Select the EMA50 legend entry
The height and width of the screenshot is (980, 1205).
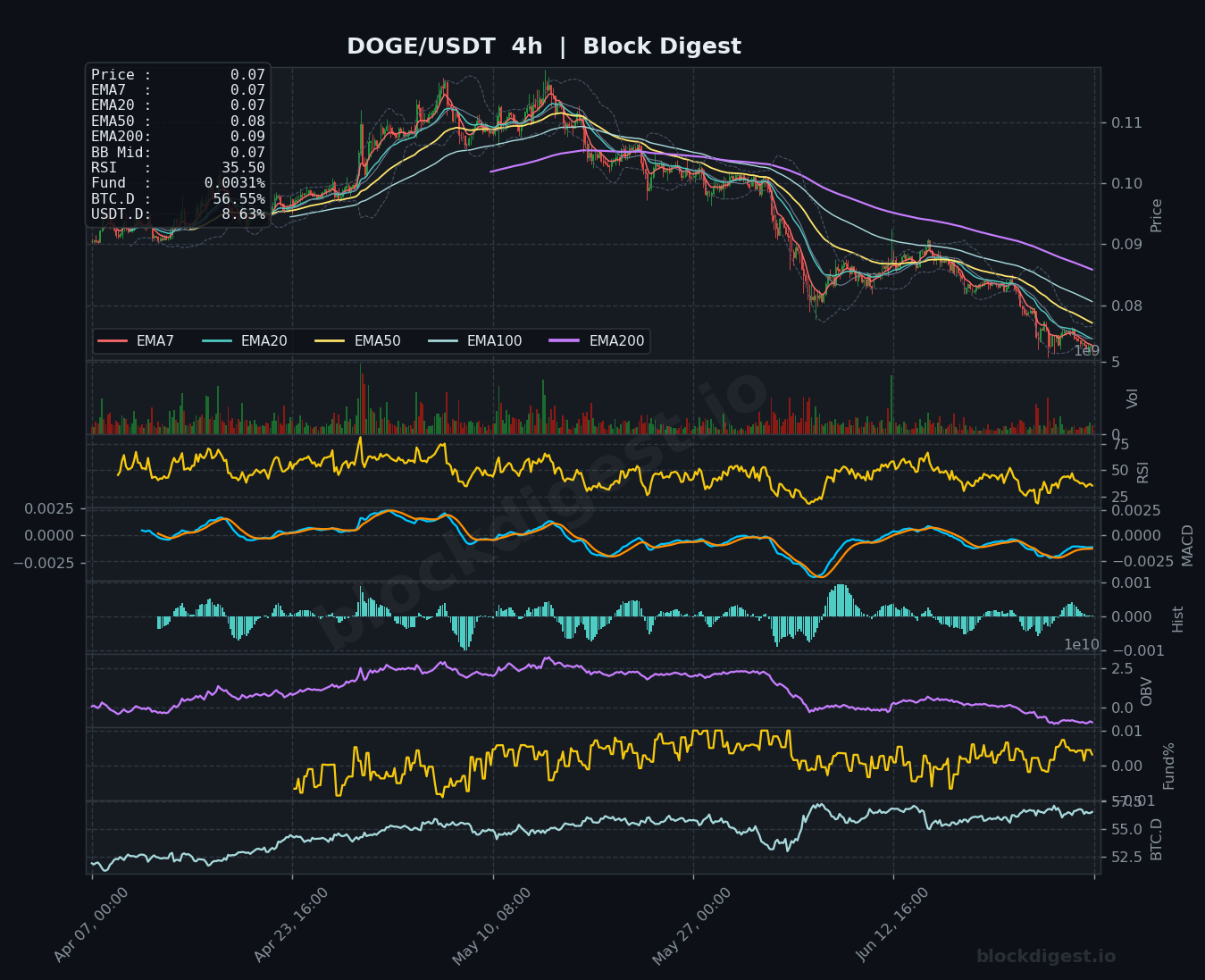point(358,341)
